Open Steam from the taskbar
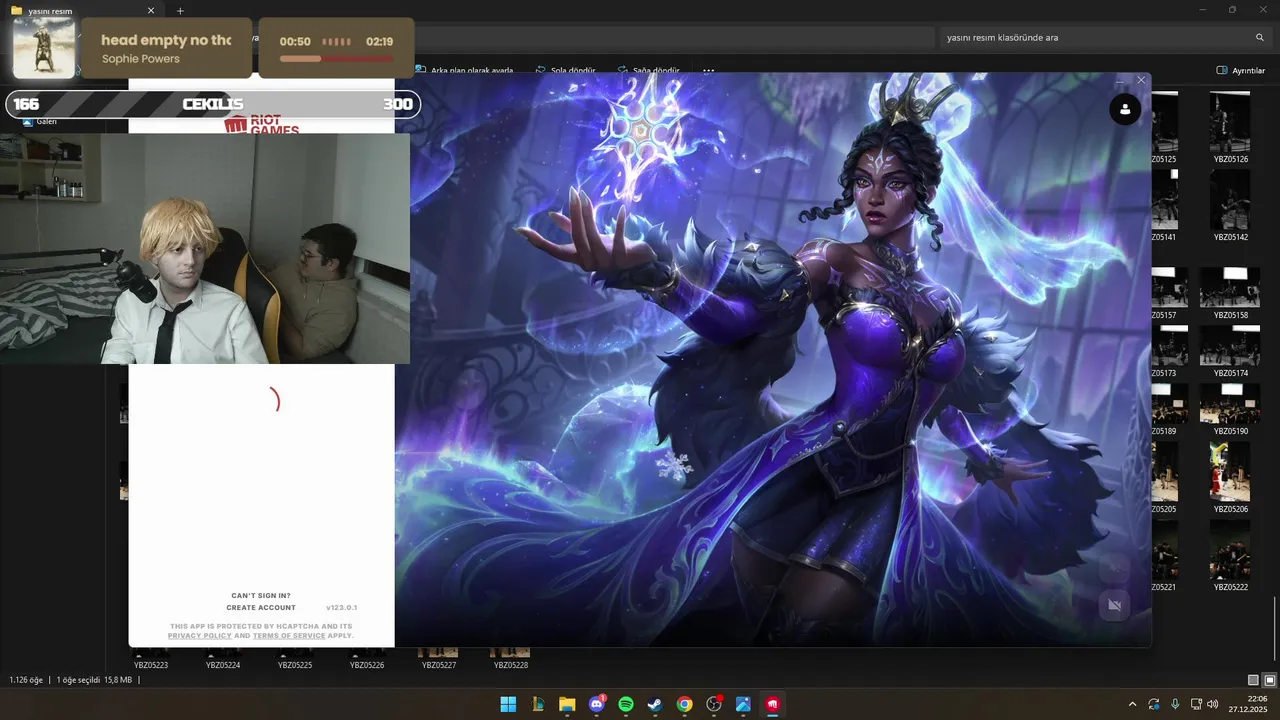Viewport: 1280px width, 720px height. [x=655, y=704]
